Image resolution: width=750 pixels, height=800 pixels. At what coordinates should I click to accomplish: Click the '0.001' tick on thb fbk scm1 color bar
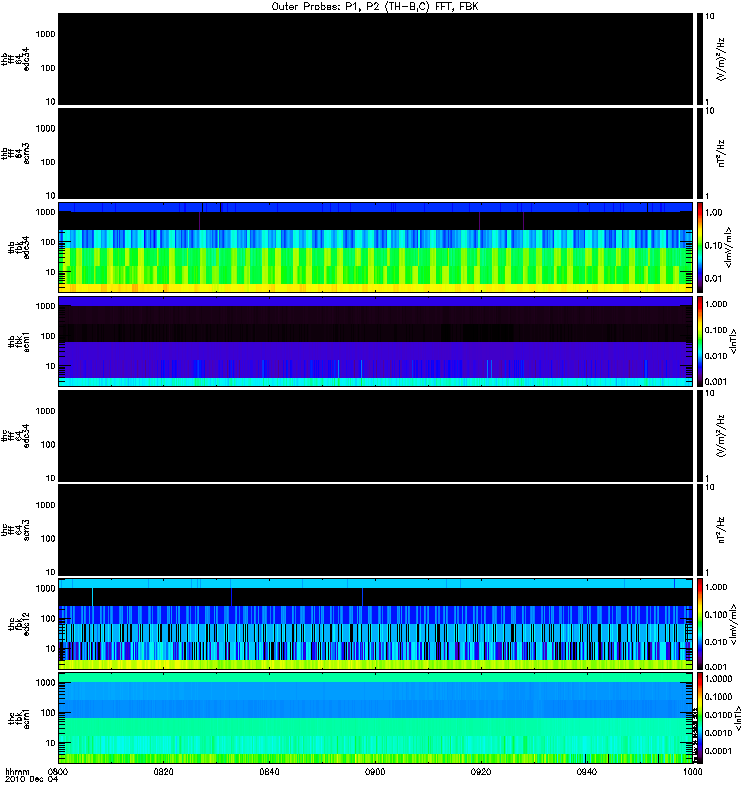click(x=716, y=382)
